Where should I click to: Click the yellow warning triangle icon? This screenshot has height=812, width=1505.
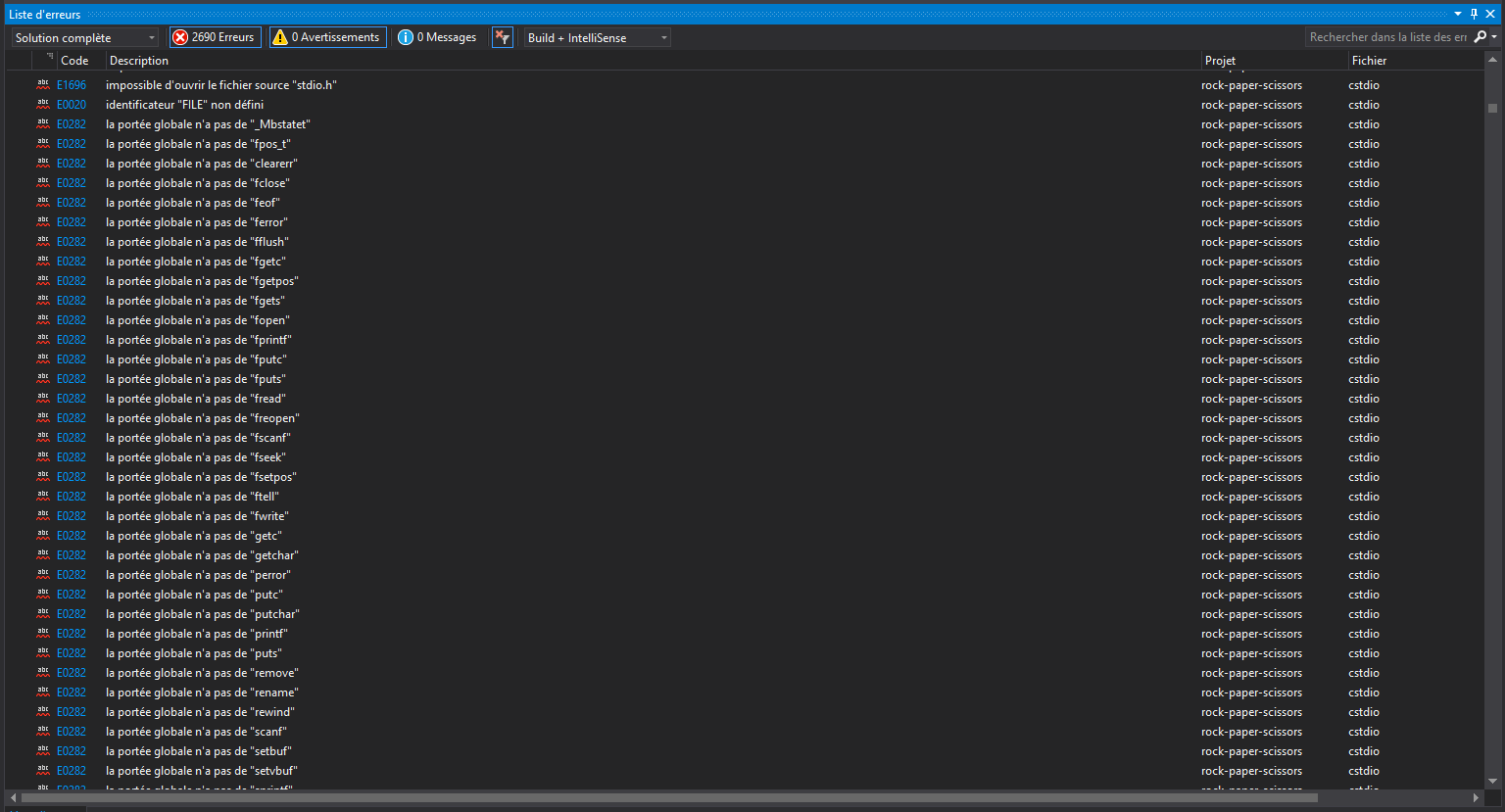(282, 36)
